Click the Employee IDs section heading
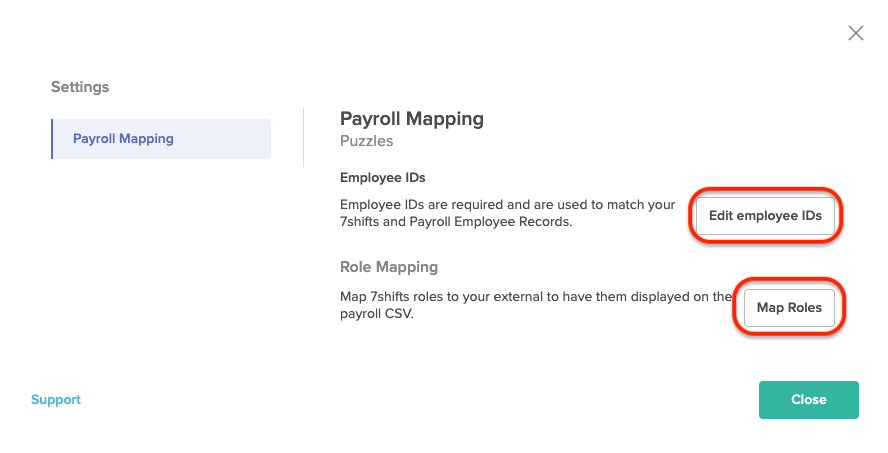The image size is (888, 453). pos(382,177)
